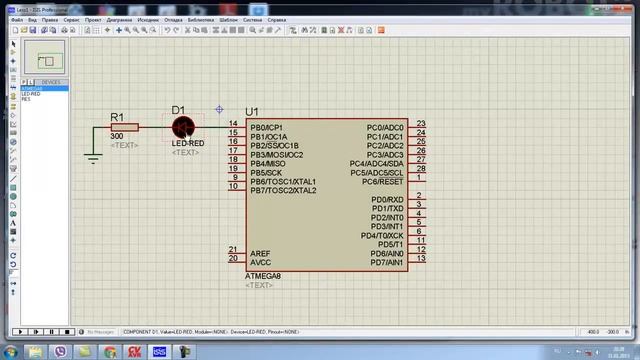
Task: Open Chrome from the taskbar
Action: tap(110, 351)
